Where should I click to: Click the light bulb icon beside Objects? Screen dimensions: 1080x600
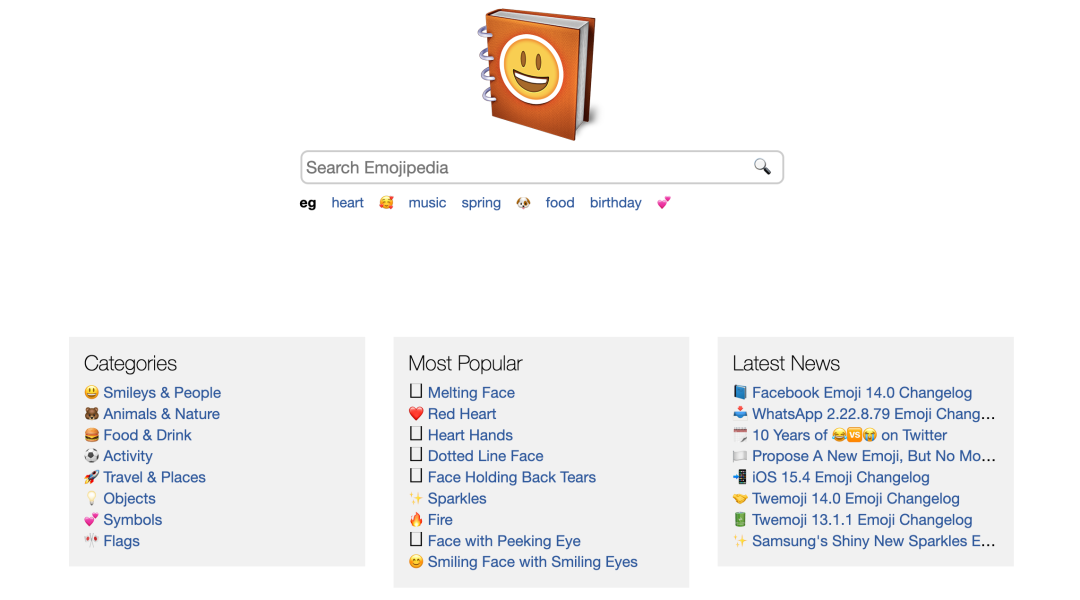click(x=92, y=499)
